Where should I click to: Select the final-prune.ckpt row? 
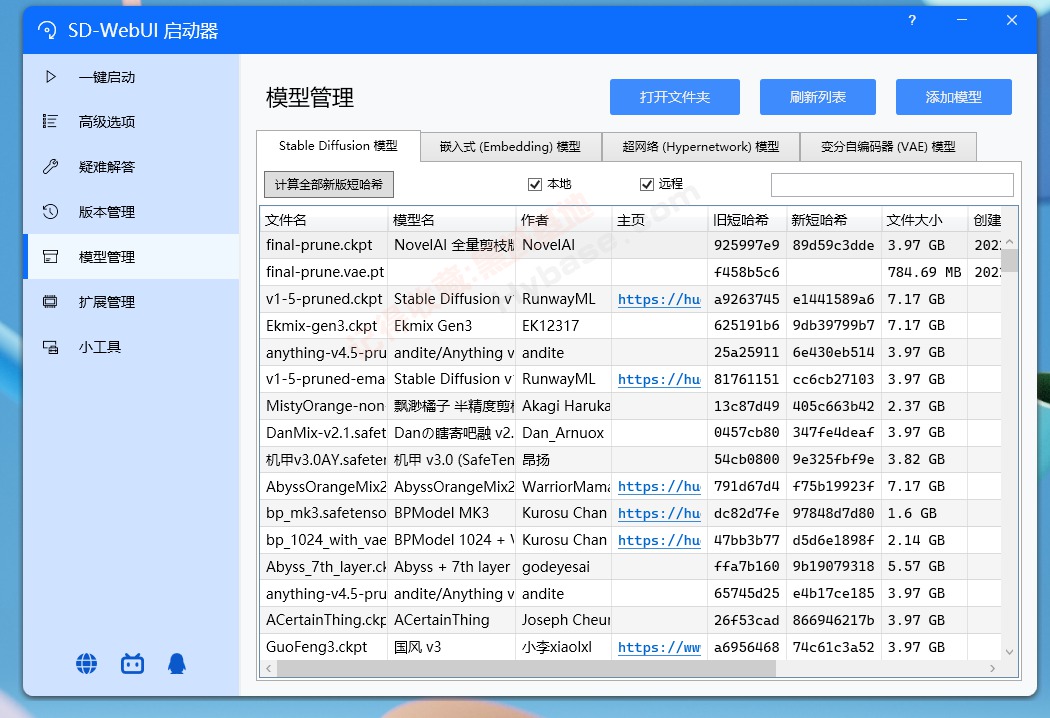click(631, 245)
